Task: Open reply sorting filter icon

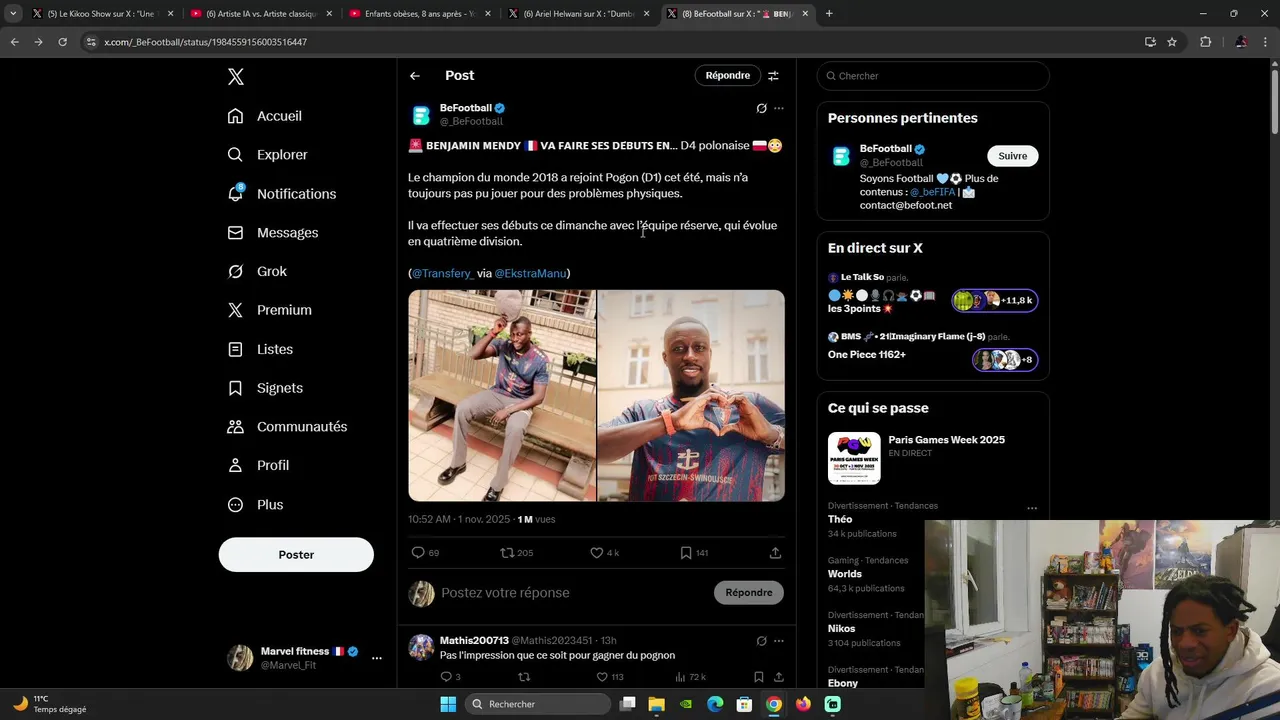Action: tap(773, 76)
